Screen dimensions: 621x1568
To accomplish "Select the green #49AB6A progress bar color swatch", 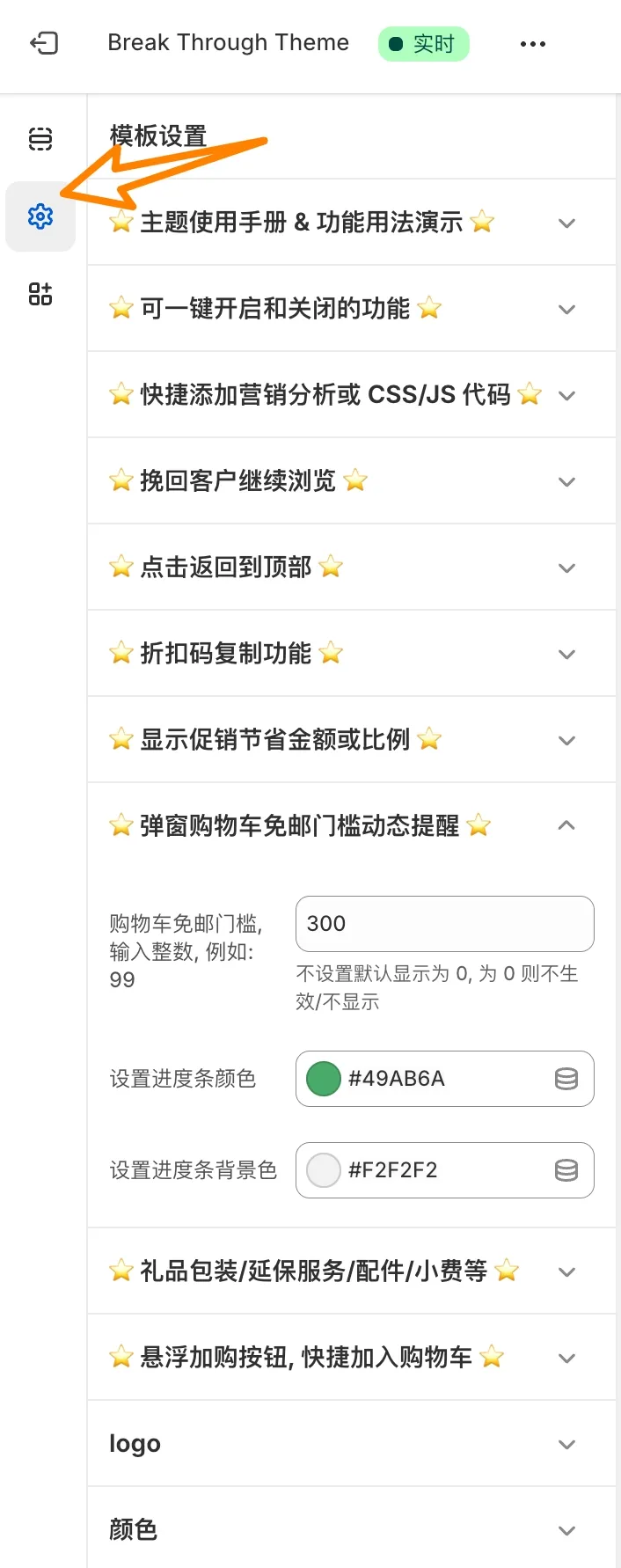I will 323,1079.
